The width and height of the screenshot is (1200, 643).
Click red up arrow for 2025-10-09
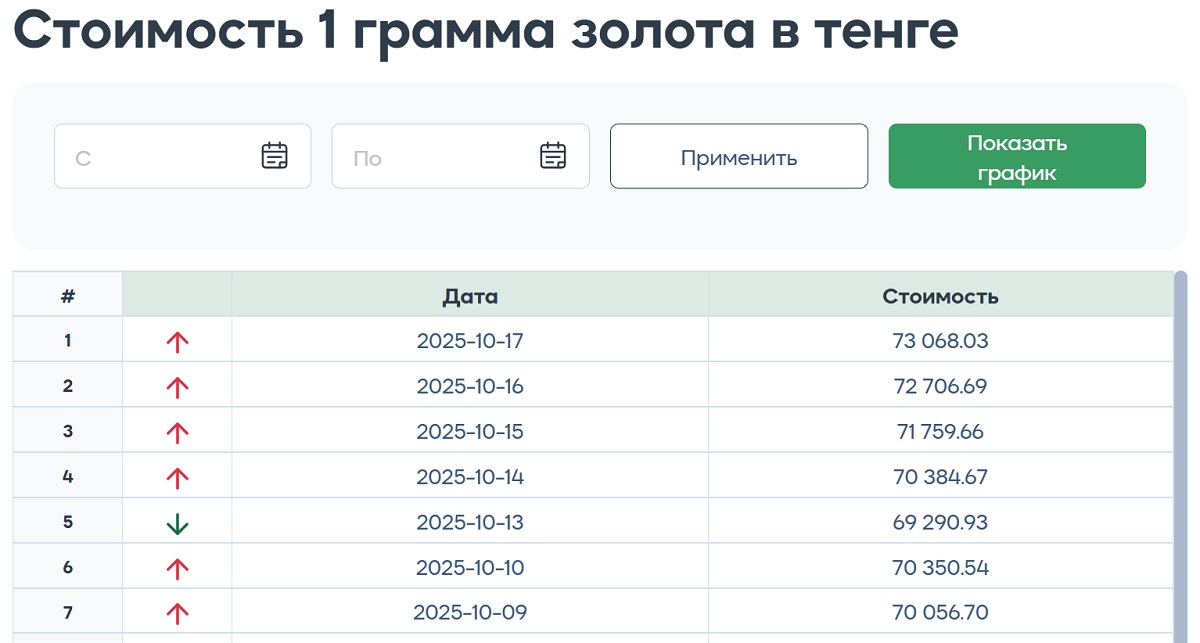click(177, 613)
